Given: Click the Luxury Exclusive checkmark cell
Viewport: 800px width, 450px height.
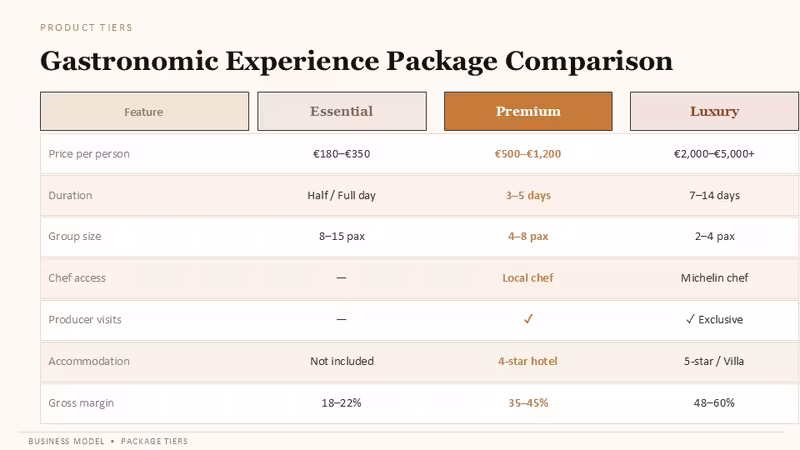Looking at the screenshot, I should (x=714, y=319).
